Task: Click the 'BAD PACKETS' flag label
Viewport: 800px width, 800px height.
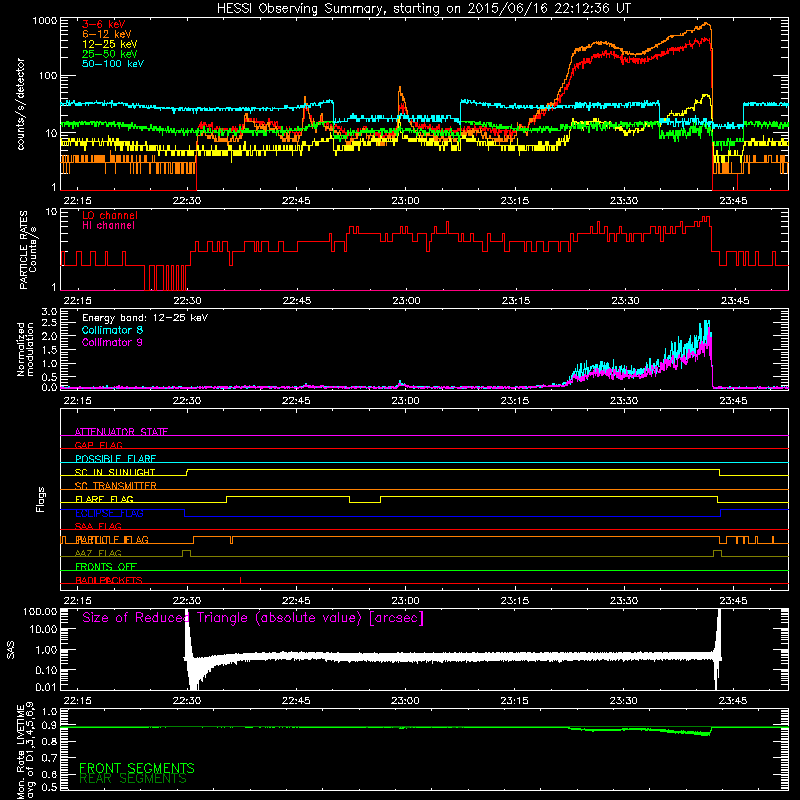Action: coord(109,580)
